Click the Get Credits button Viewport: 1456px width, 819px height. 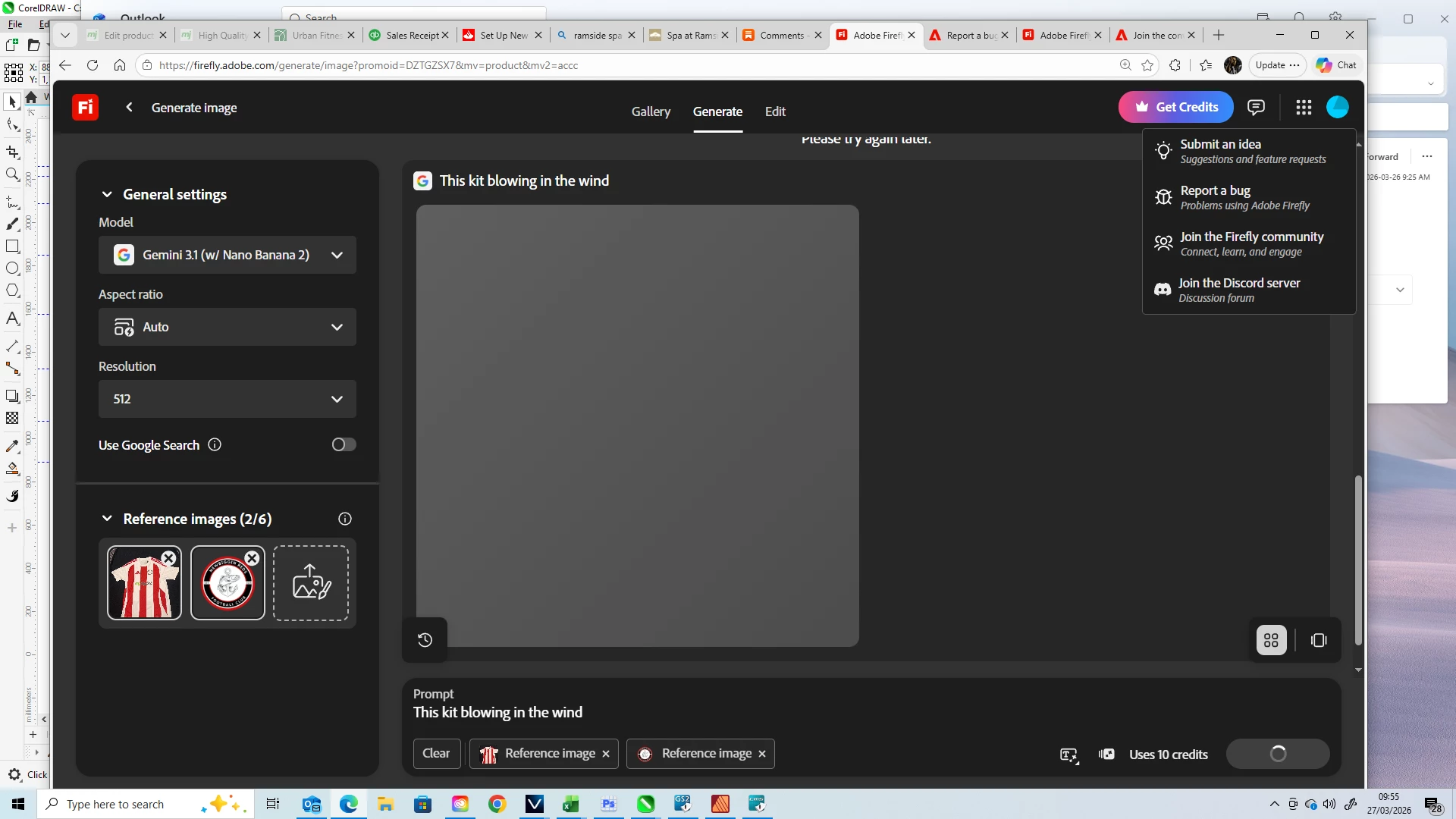coord(1175,107)
